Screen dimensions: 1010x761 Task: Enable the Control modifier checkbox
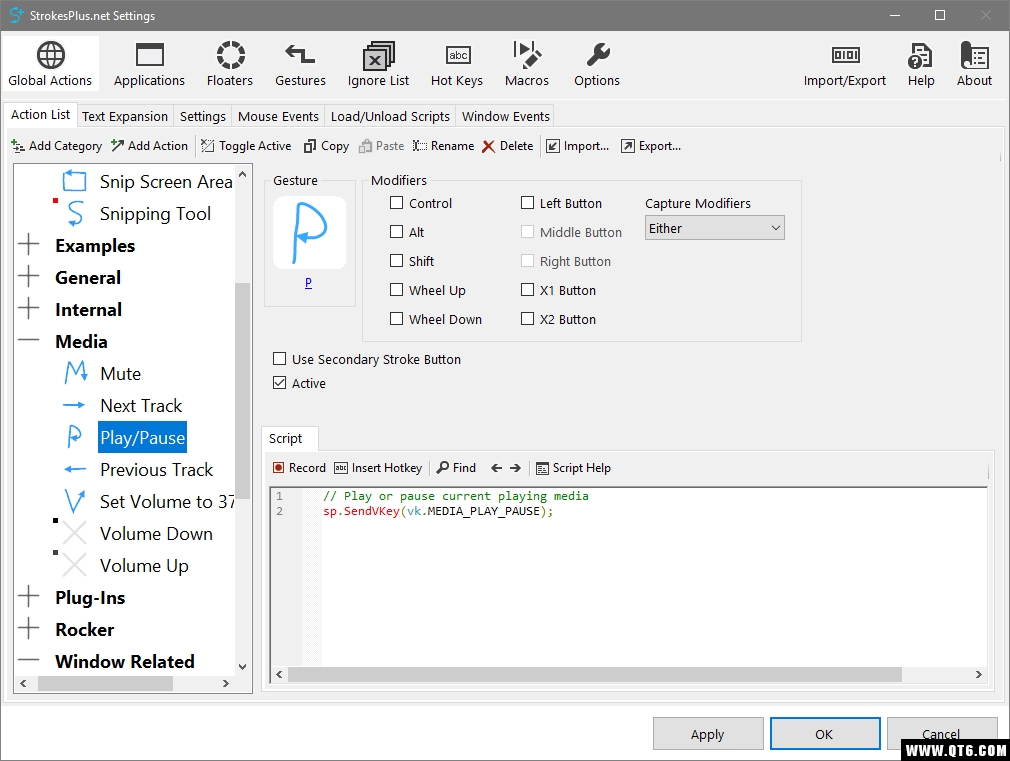pyautogui.click(x=397, y=203)
